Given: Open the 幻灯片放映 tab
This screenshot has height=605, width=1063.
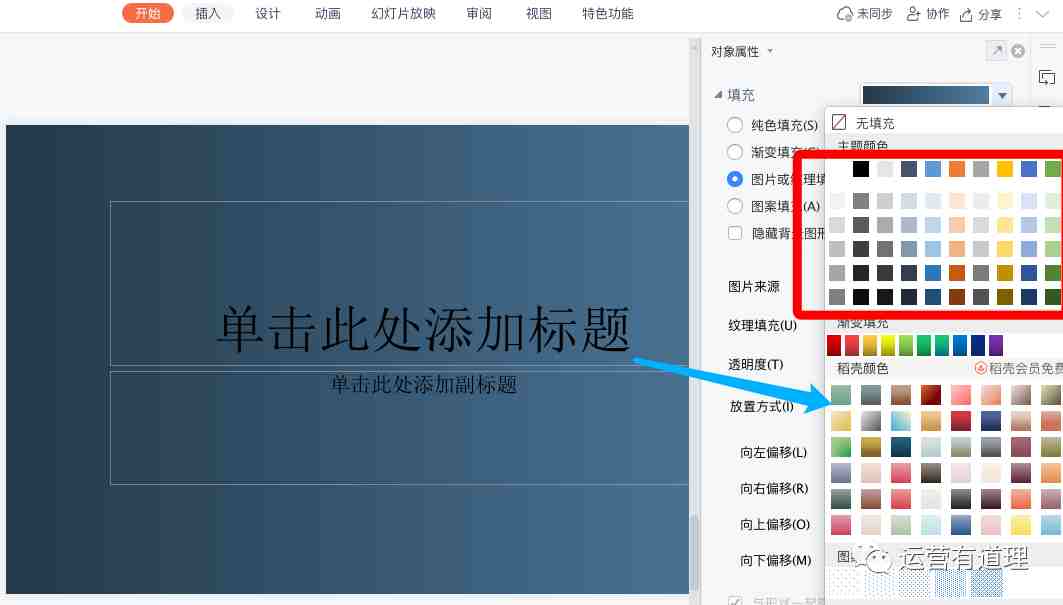Looking at the screenshot, I should pyautogui.click(x=403, y=14).
